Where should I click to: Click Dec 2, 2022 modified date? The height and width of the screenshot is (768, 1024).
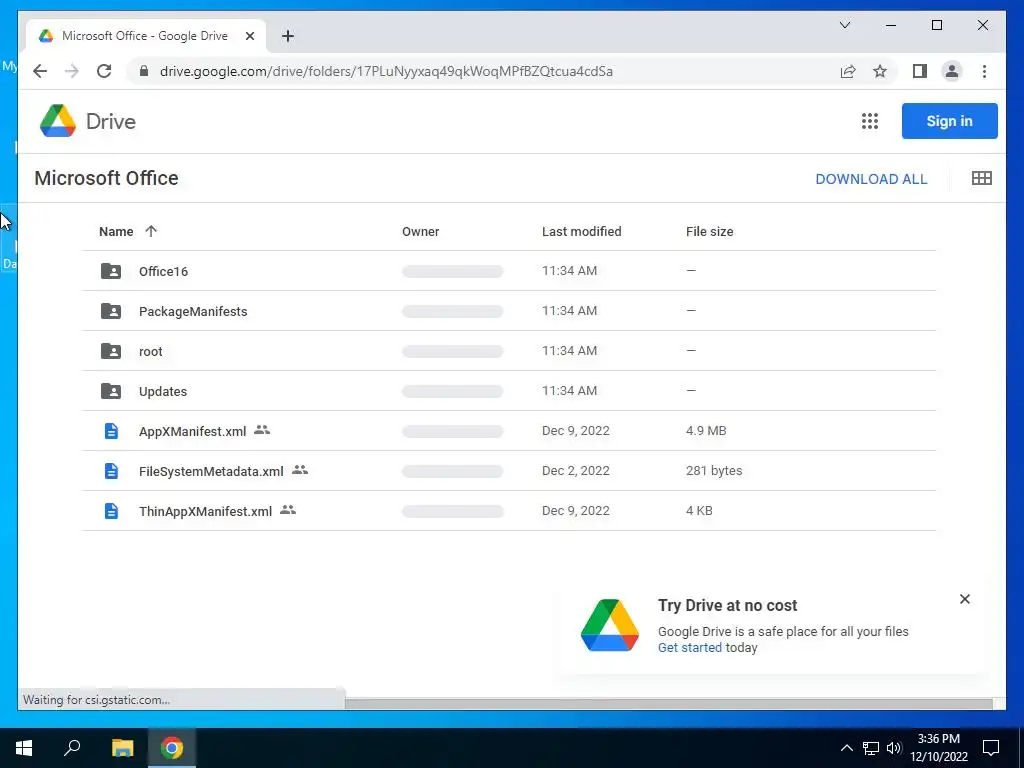click(x=575, y=470)
